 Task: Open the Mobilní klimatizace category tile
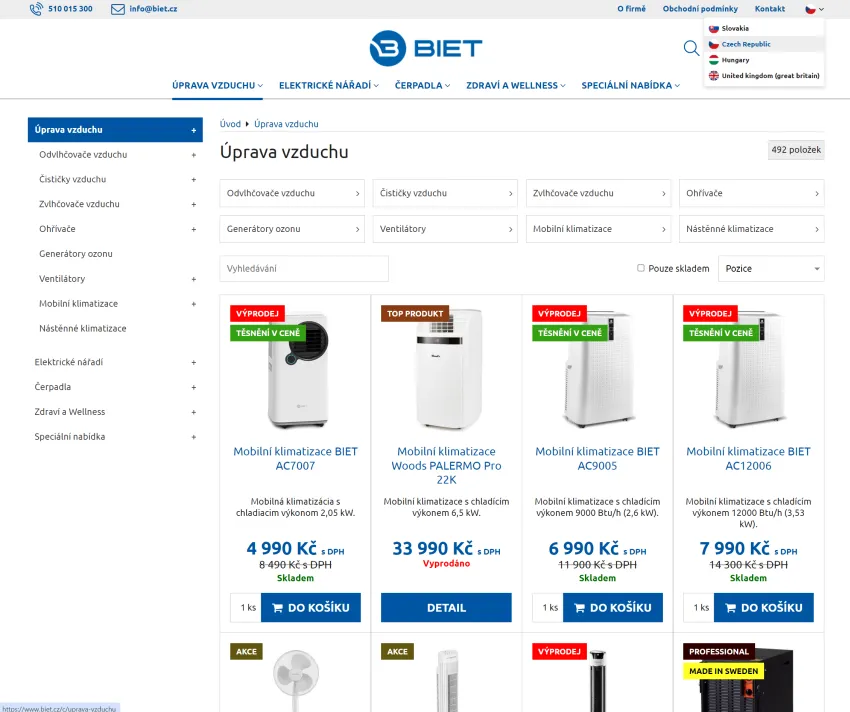(x=598, y=229)
